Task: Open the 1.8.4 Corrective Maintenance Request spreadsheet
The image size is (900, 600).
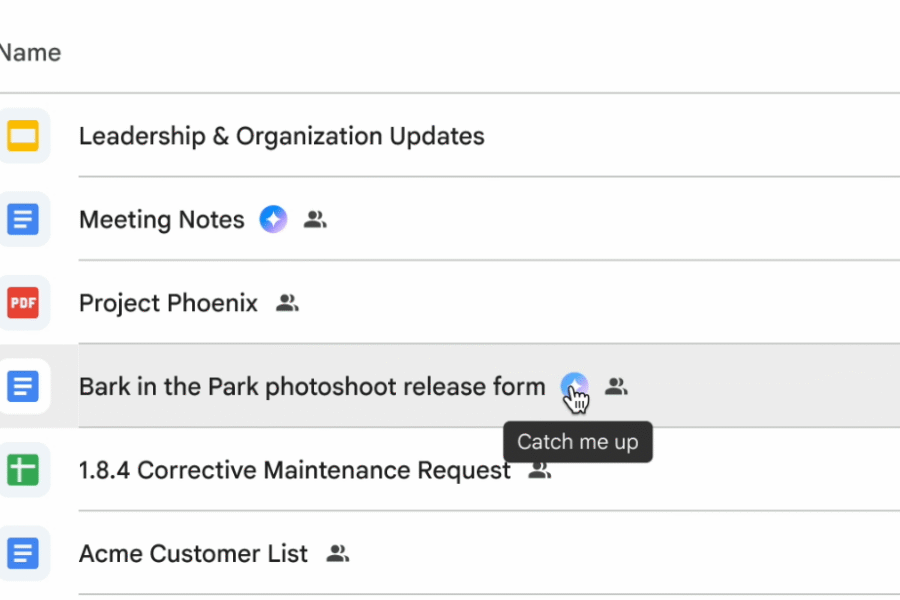Action: point(294,470)
